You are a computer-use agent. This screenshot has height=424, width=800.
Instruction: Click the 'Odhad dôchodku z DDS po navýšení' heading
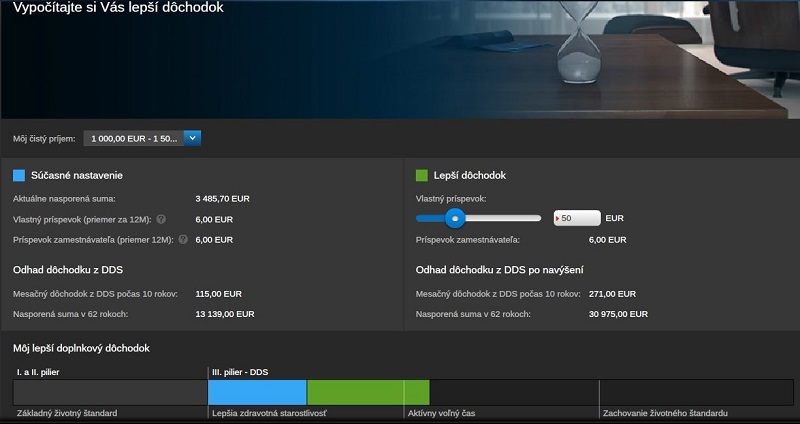[x=499, y=270]
